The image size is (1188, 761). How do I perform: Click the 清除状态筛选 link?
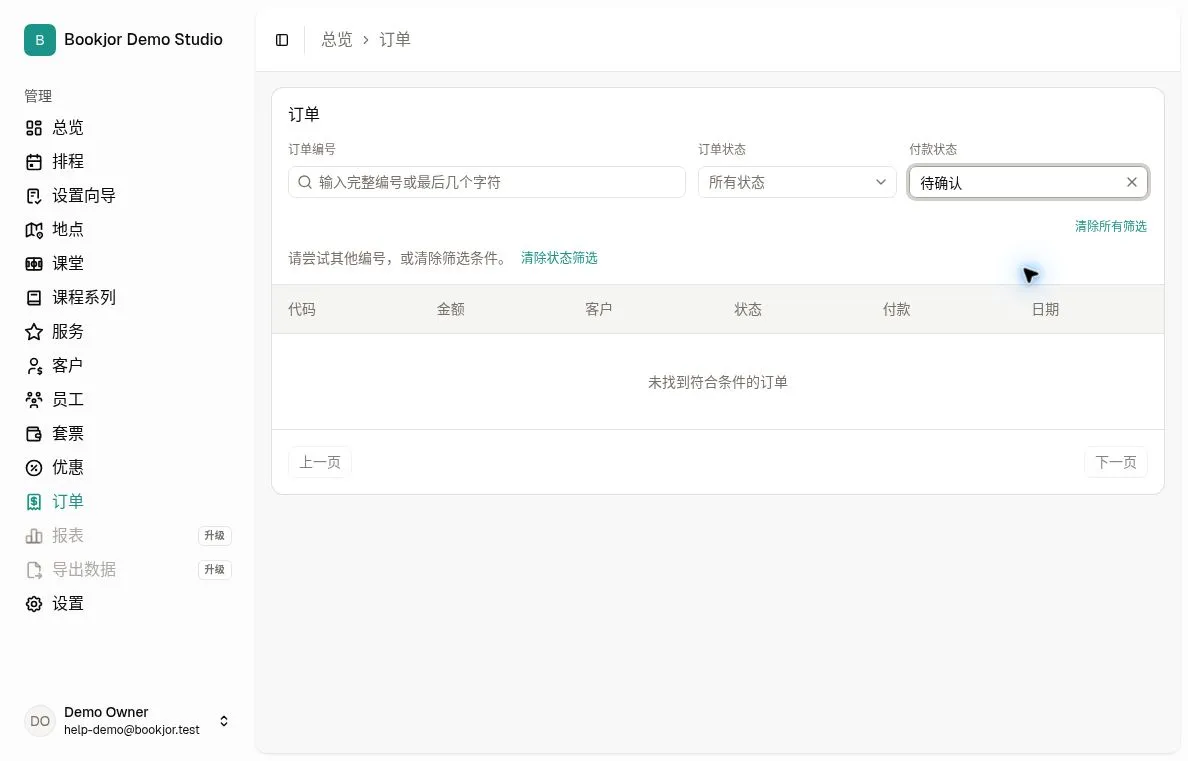click(559, 258)
